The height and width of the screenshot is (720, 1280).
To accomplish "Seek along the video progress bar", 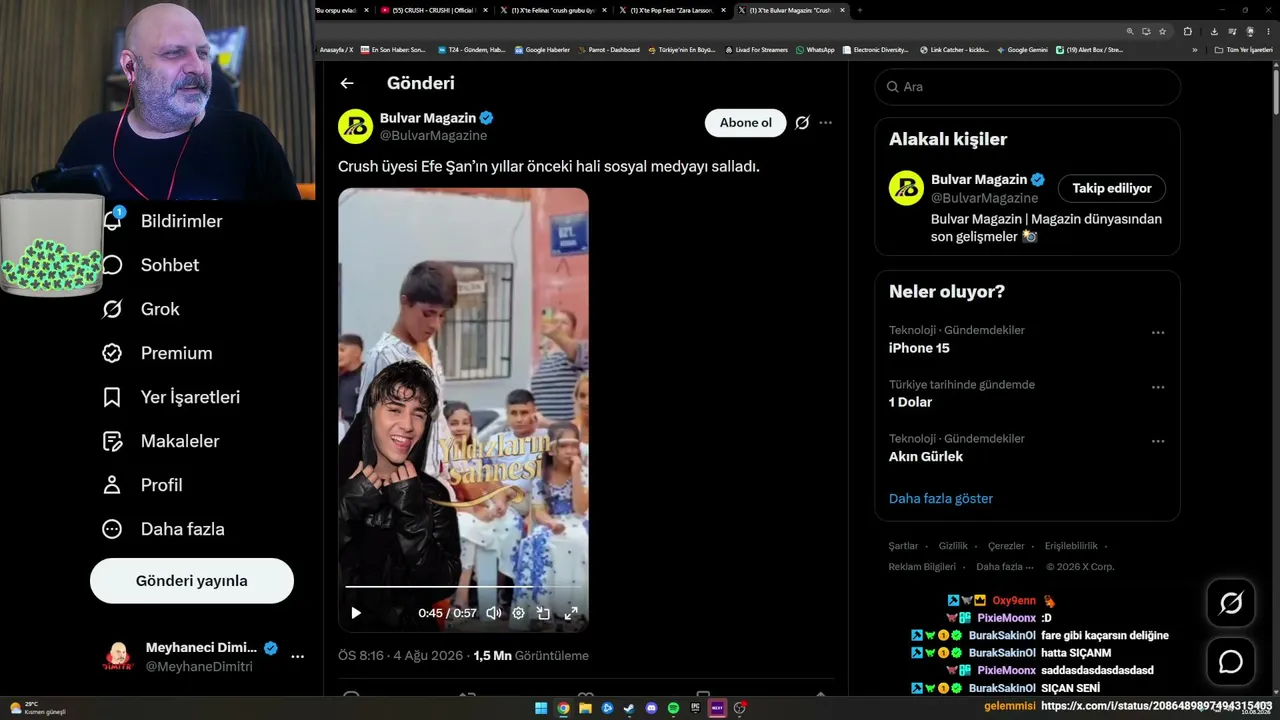I will tap(463, 587).
